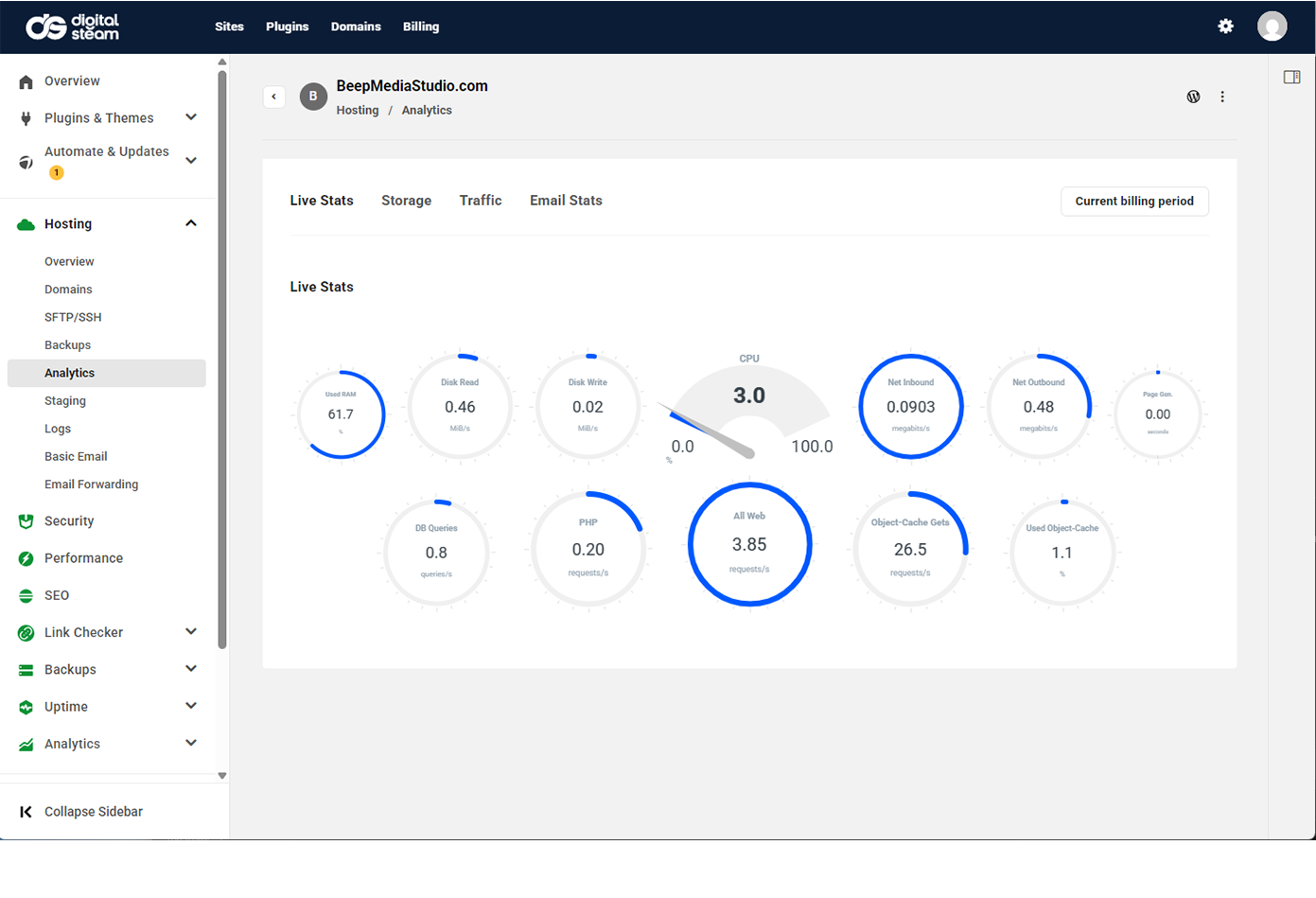Click the Digital Steam logo
The width and height of the screenshot is (1316, 898).
pos(73,26)
